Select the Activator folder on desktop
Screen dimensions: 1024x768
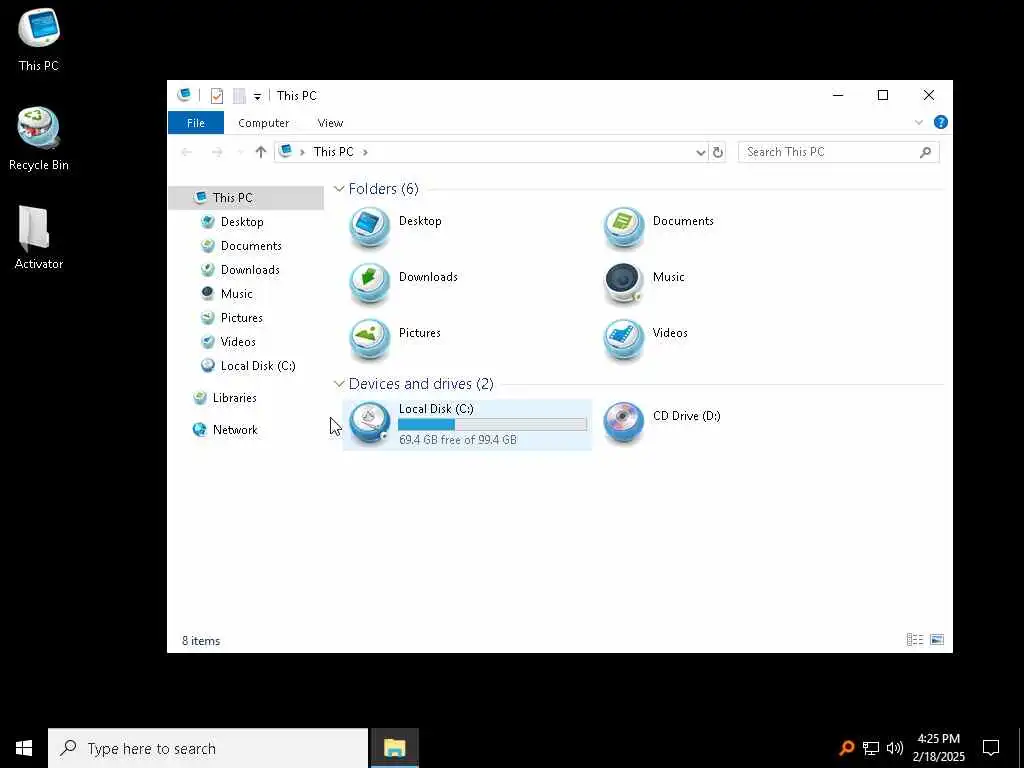point(39,238)
